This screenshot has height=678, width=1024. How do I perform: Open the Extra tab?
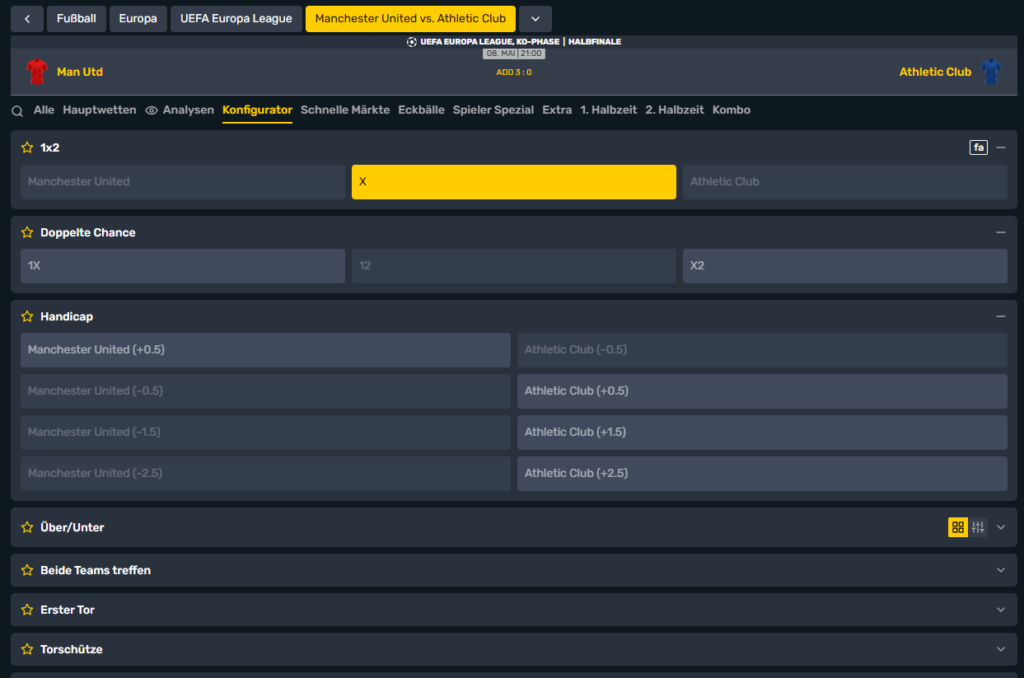point(557,110)
